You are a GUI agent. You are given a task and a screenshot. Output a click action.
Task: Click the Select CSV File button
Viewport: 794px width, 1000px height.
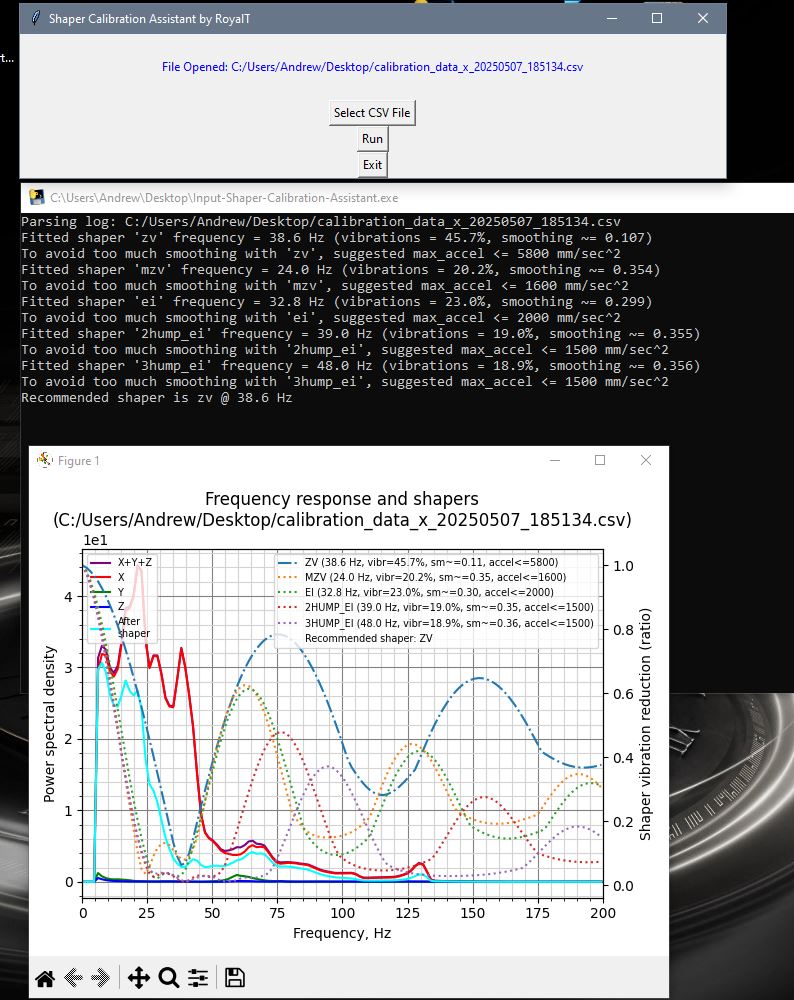tap(372, 113)
